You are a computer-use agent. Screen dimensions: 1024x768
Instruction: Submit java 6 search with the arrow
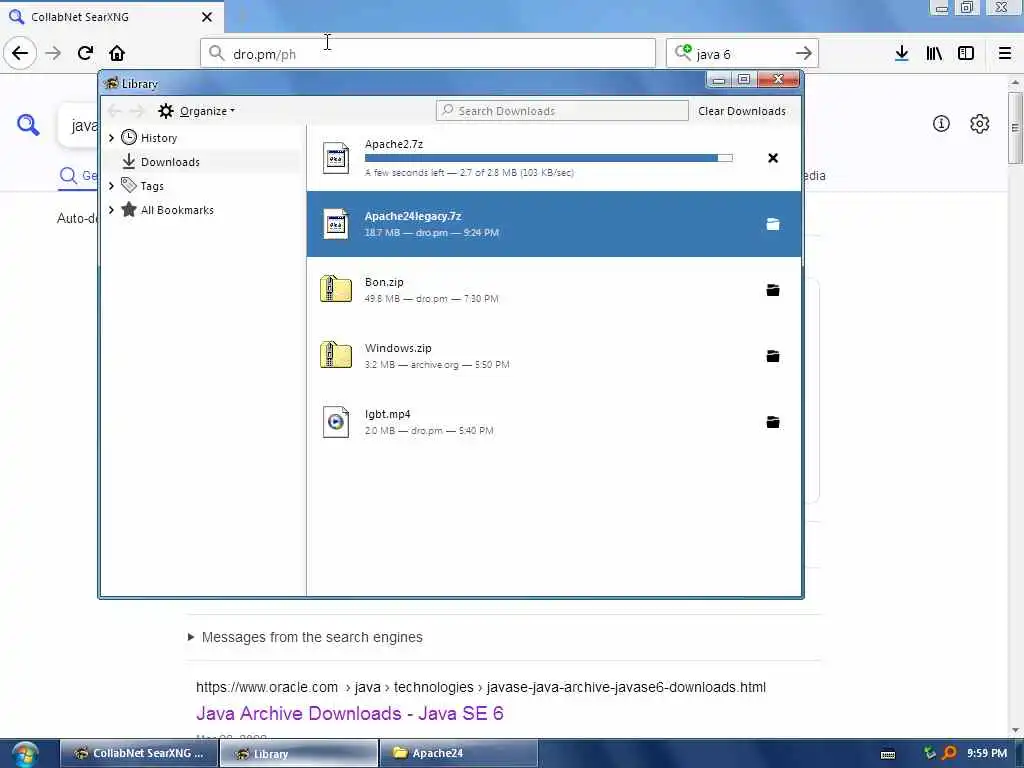[804, 53]
